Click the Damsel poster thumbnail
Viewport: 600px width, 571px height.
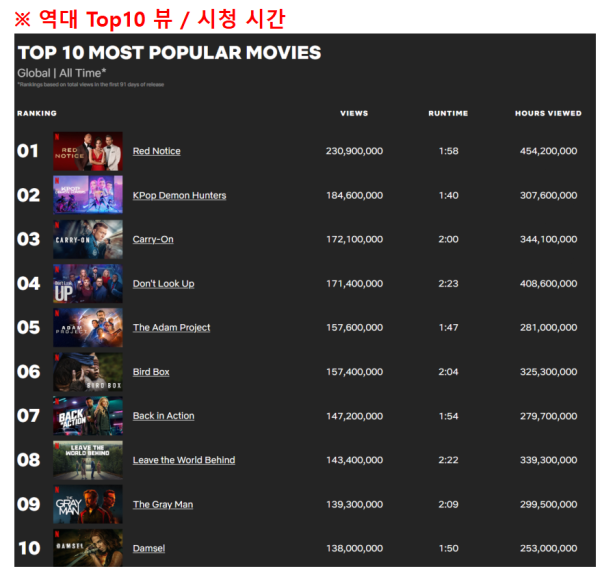[x=88, y=548]
